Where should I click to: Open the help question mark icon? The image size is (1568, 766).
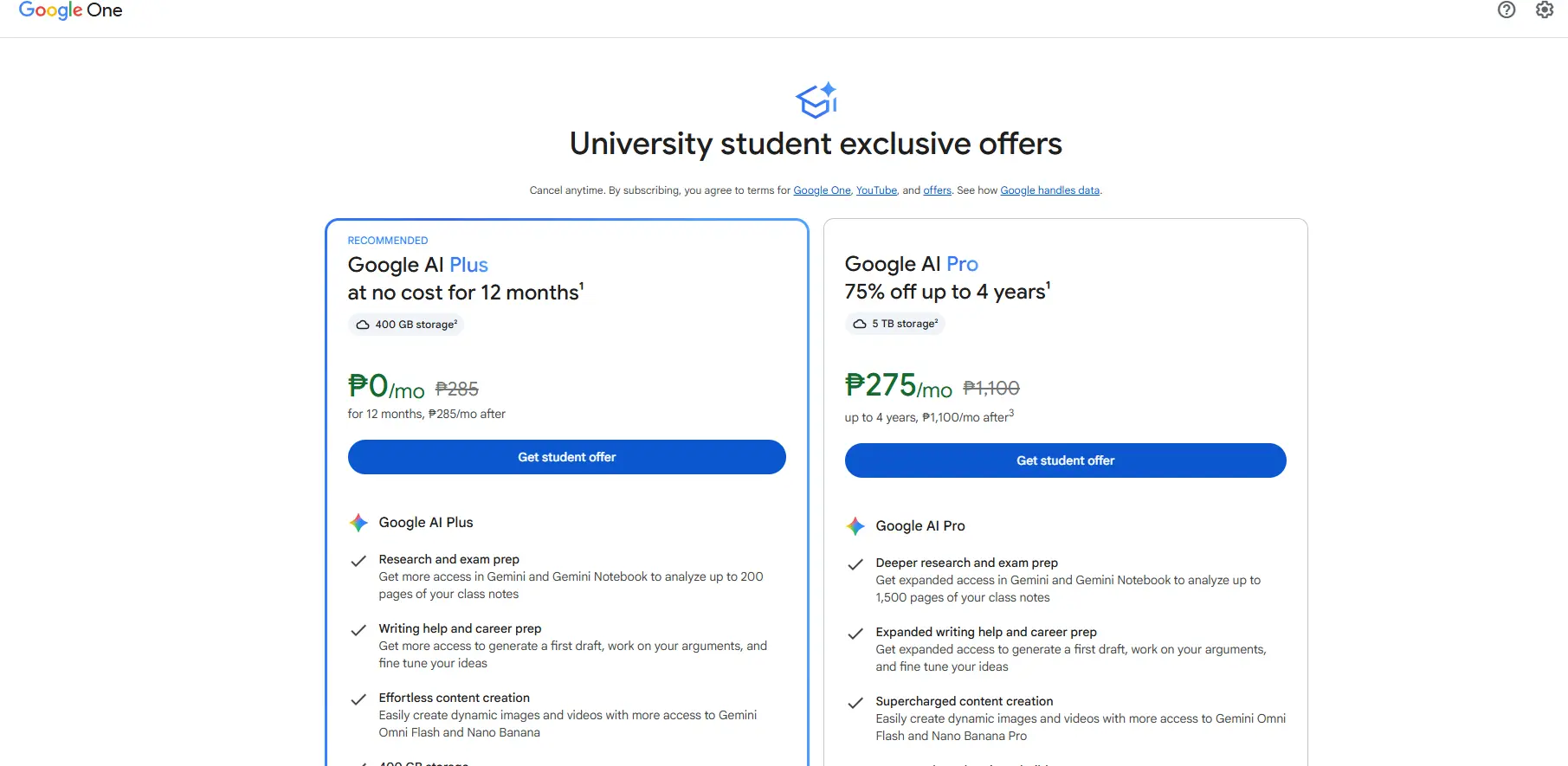tap(1507, 10)
